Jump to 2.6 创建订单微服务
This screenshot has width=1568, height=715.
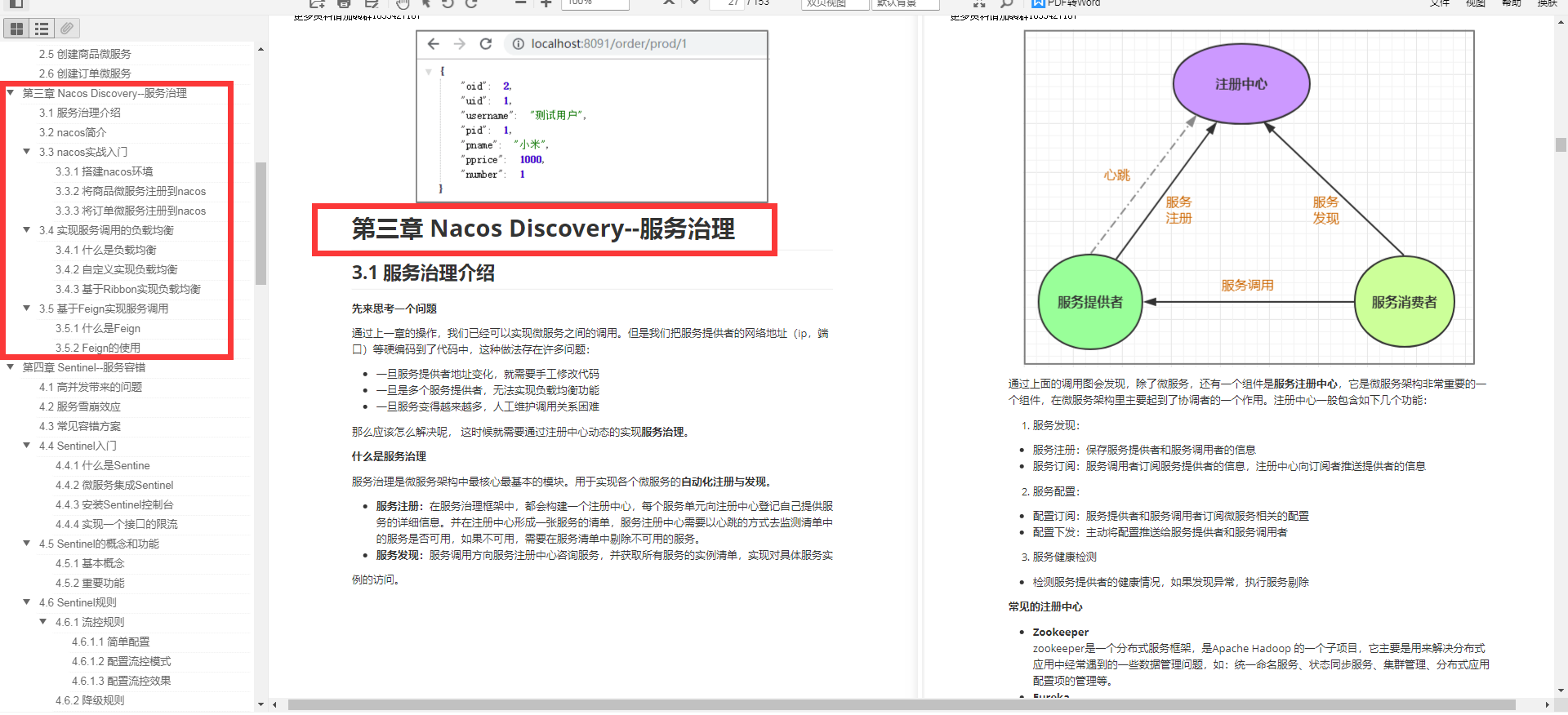[x=85, y=73]
